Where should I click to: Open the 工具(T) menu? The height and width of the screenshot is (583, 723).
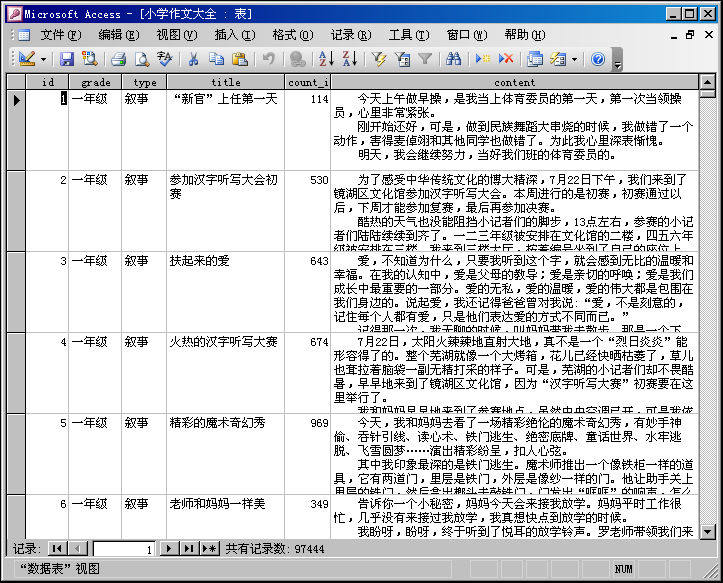pos(409,35)
